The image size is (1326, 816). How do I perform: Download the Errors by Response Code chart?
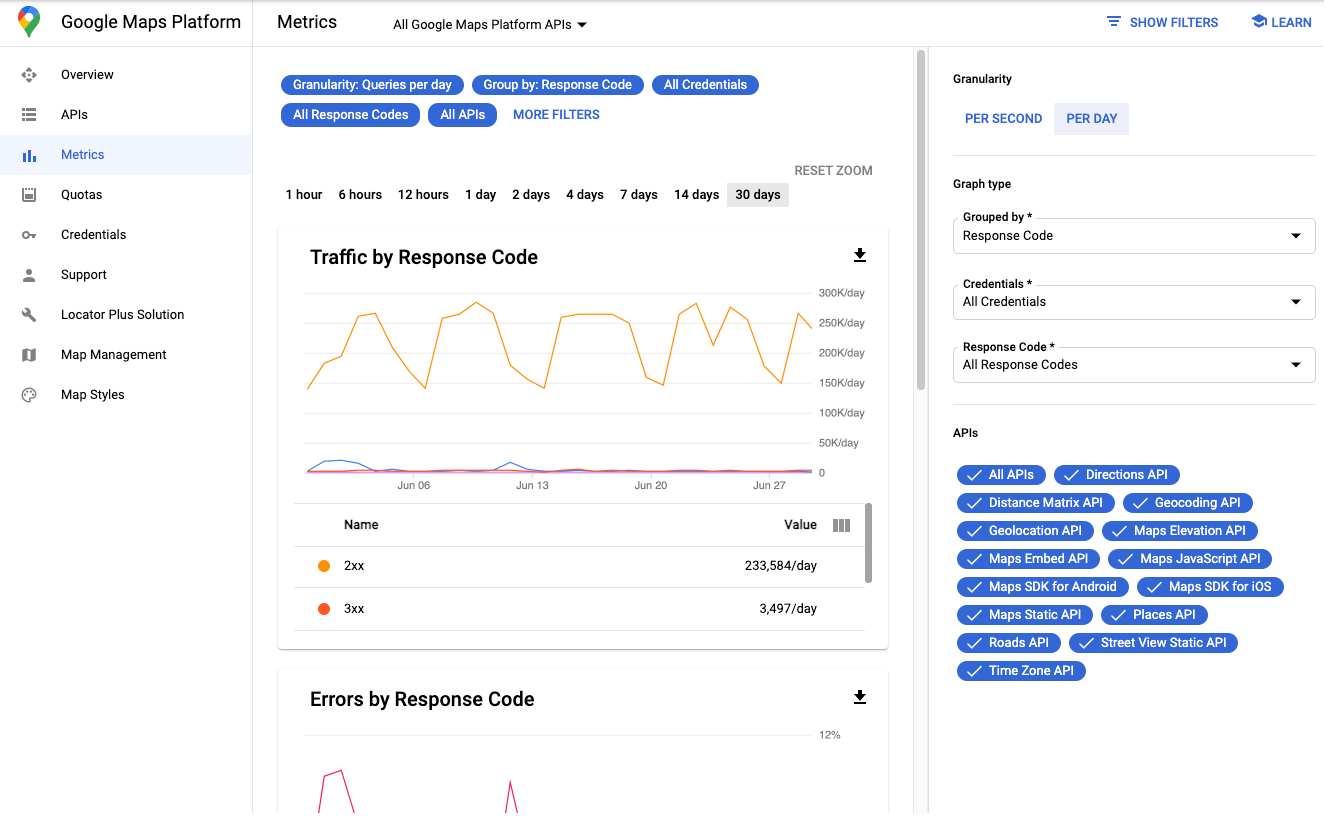[x=859, y=697]
